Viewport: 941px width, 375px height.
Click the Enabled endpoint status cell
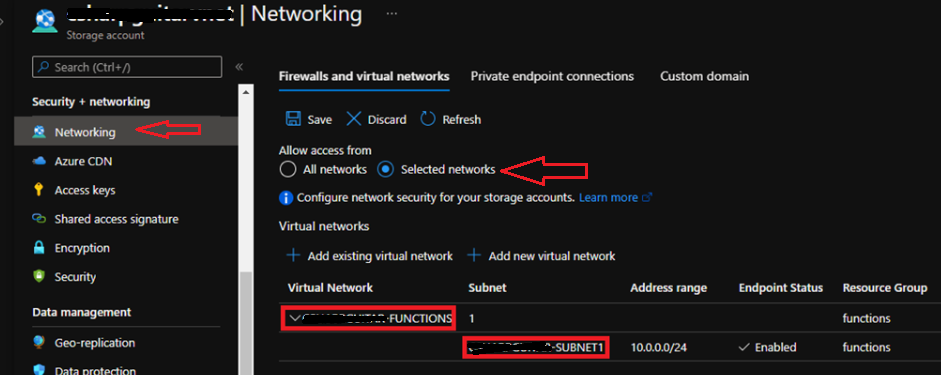768,347
